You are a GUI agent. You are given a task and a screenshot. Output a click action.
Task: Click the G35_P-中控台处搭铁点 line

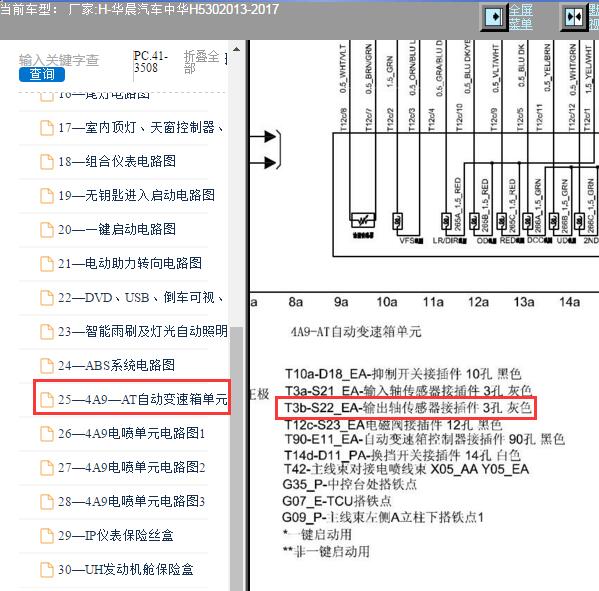point(350,484)
